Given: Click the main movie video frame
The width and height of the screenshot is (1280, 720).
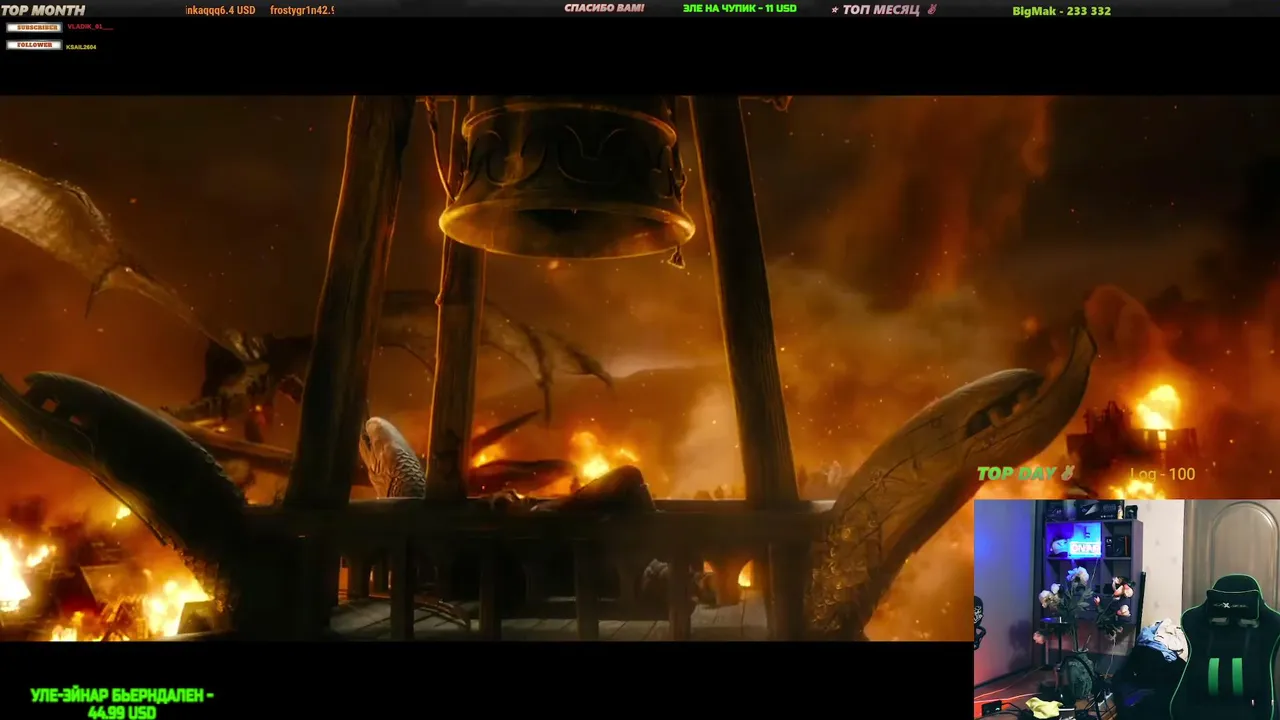Looking at the screenshot, I should (x=640, y=368).
